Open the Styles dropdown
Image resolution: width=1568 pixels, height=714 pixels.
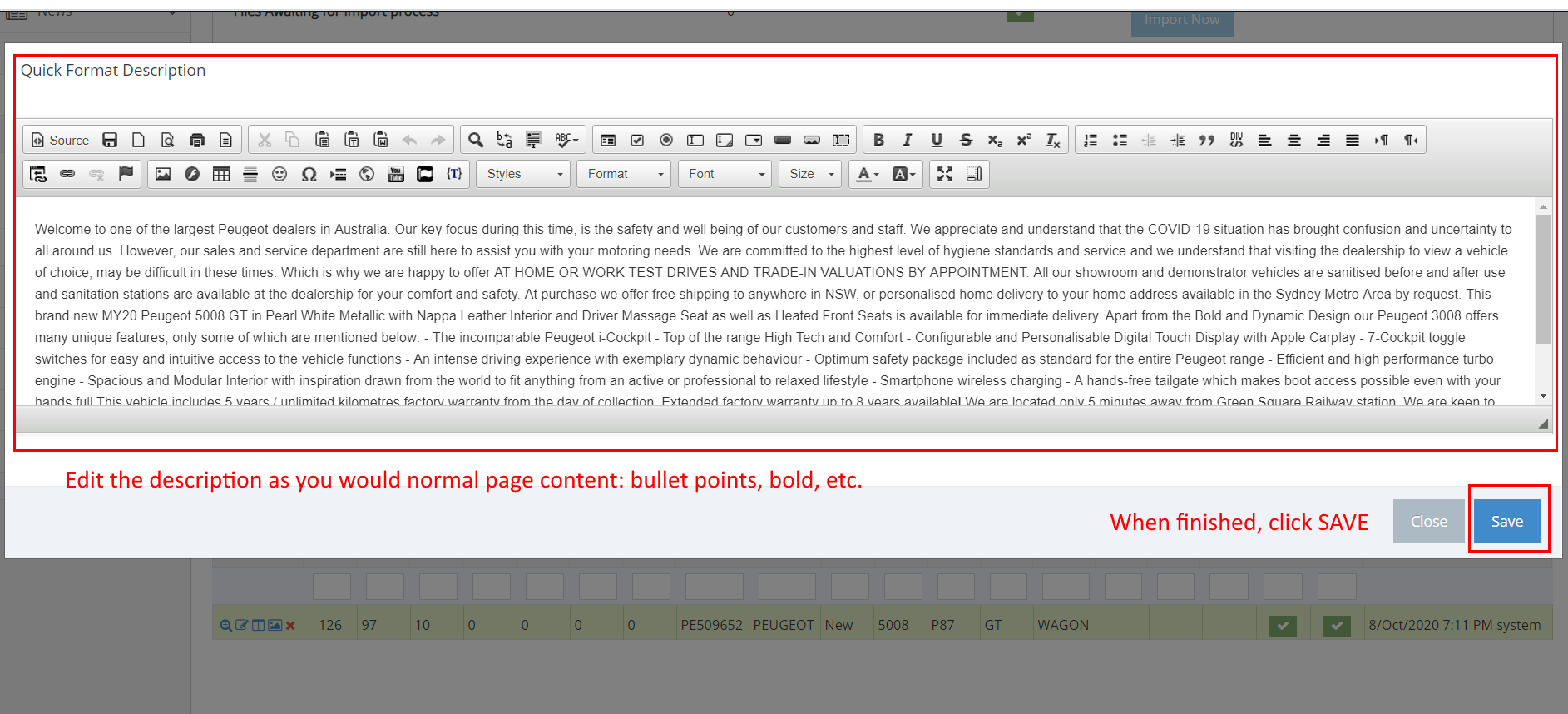pyautogui.click(x=523, y=174)
